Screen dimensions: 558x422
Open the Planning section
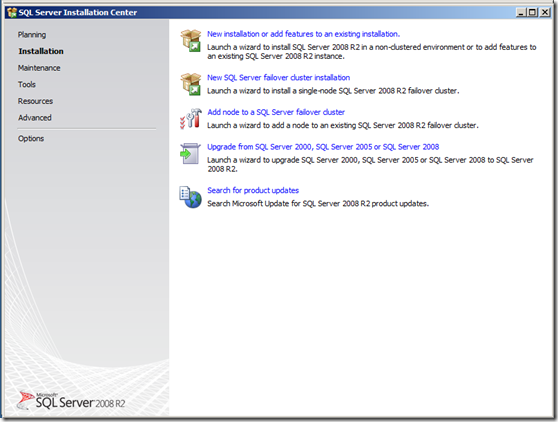pyautogui.click(x=32, y=35)
